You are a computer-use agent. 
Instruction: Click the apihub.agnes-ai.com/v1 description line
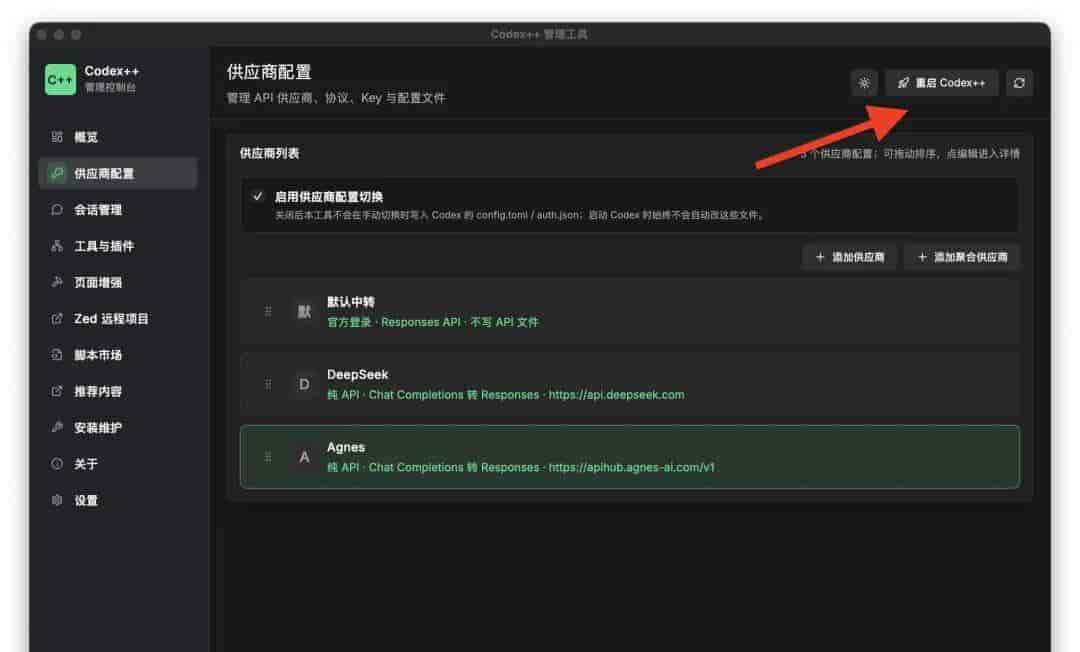[521, 467]
